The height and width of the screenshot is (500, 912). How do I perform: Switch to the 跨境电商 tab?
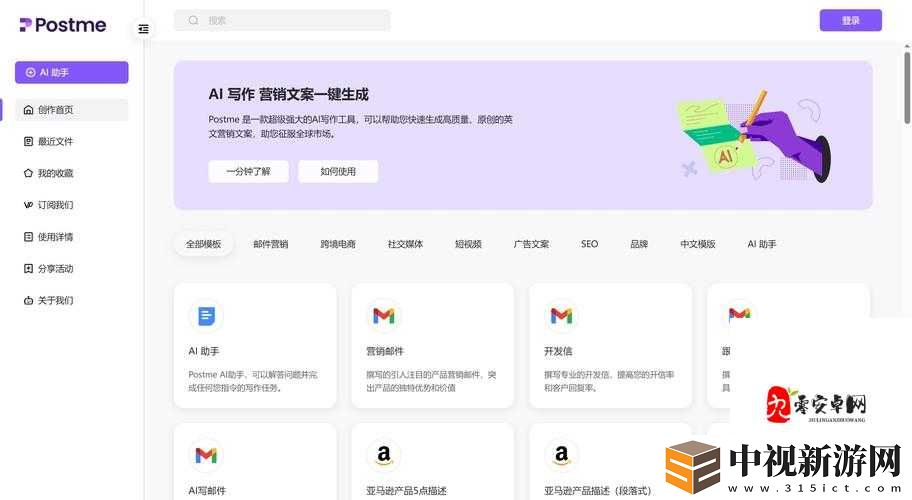338,244
